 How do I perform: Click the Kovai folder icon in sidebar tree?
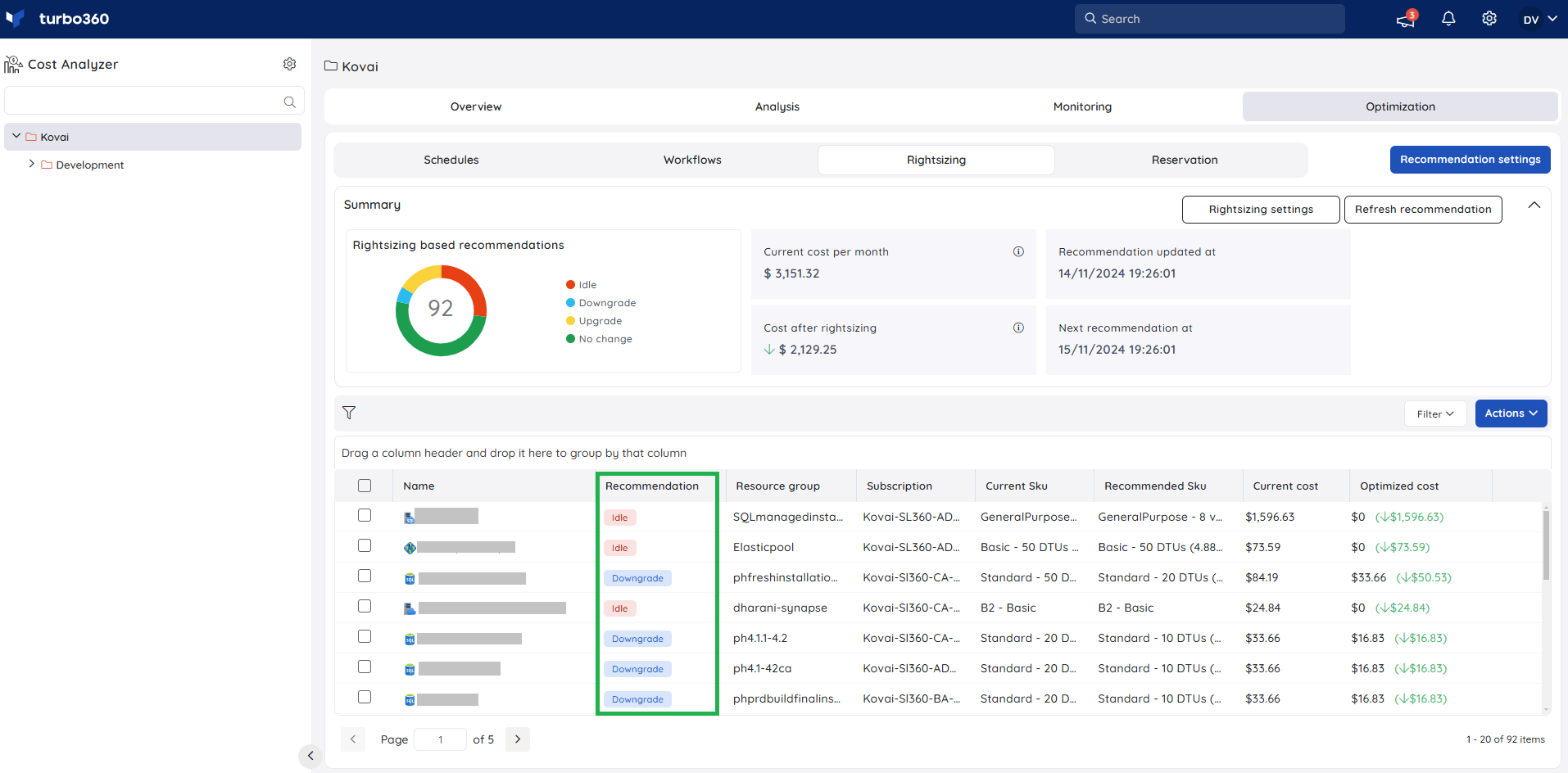(31, 137)
